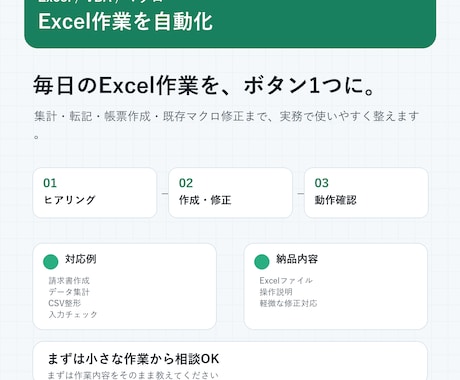460x380 pixels.
Task: Click list item 'データ集計'
Action: click(x=69, y=292)
